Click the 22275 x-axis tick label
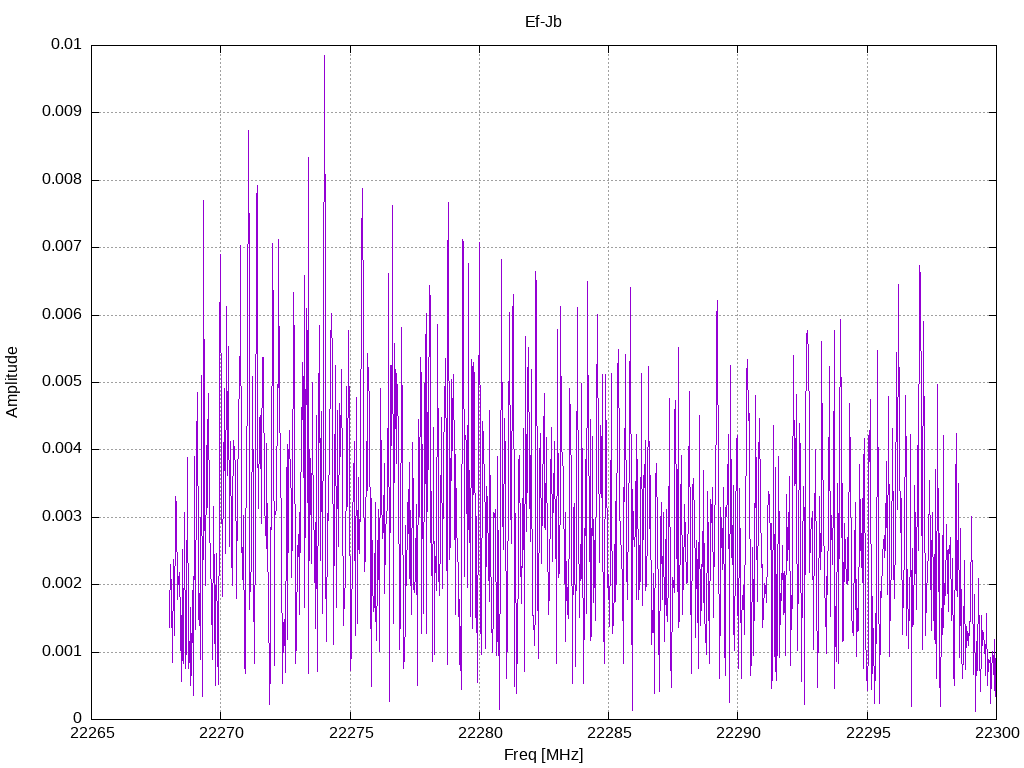This screenshot has height=768, width=1024. [351, 733]
